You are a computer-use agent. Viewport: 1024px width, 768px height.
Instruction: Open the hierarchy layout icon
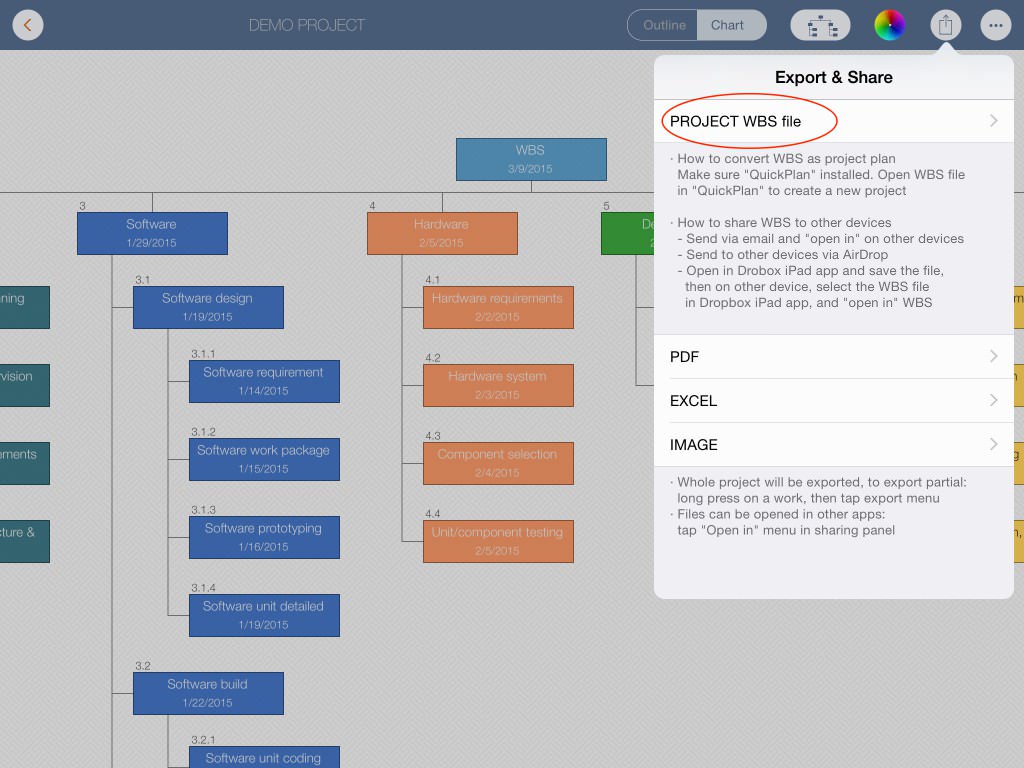click(x=820, y=26)
